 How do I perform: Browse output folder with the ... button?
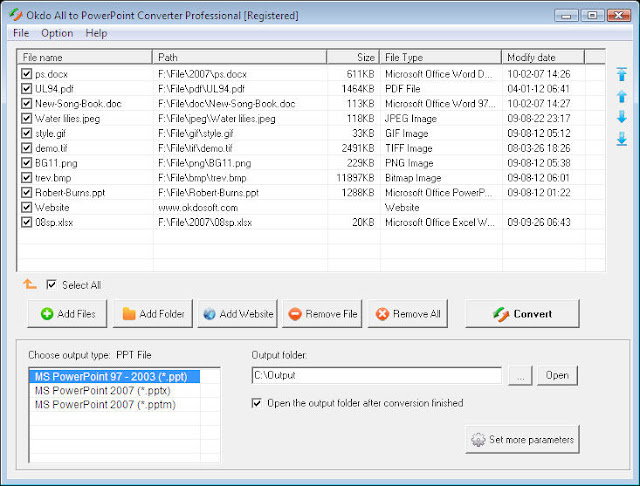tap(520, 375)
